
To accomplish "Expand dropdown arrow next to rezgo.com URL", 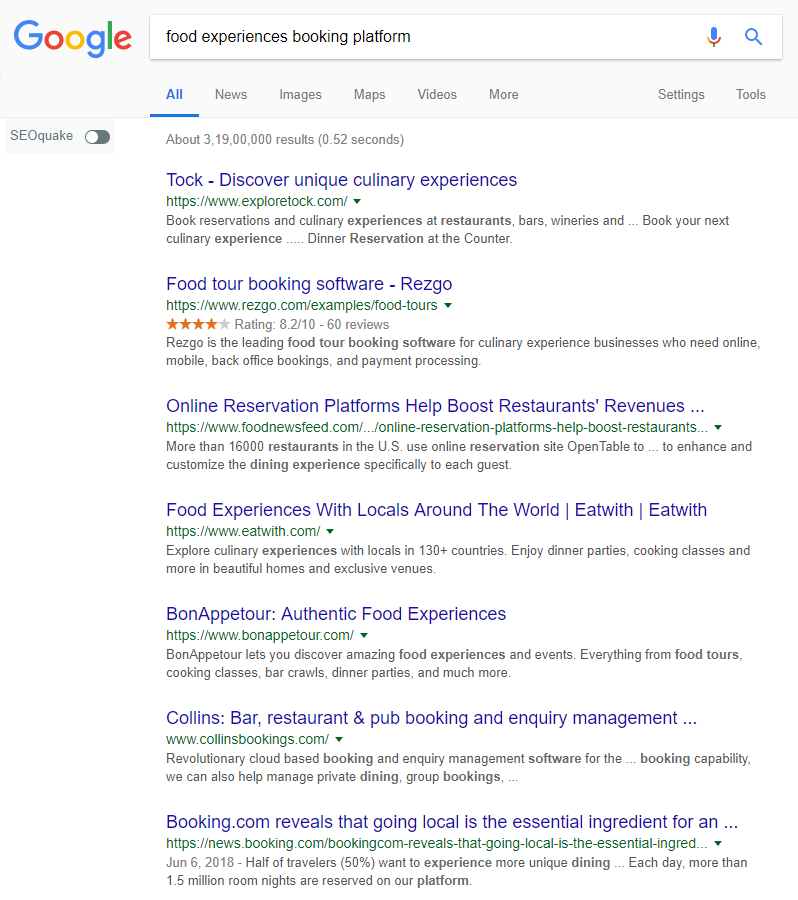I will coord(448,305).
